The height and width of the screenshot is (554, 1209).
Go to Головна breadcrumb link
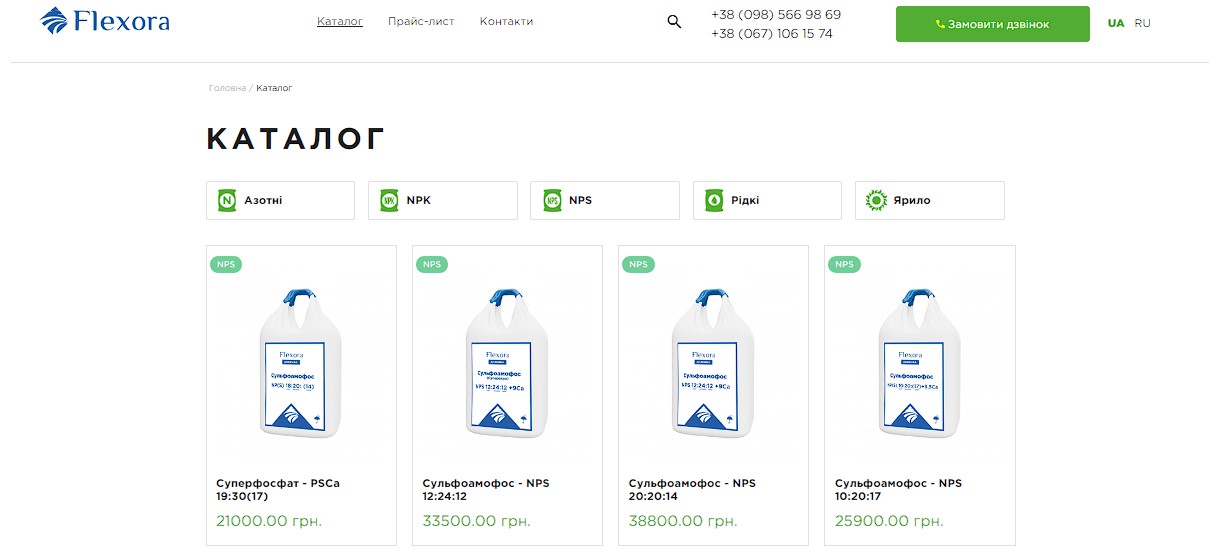227,88
